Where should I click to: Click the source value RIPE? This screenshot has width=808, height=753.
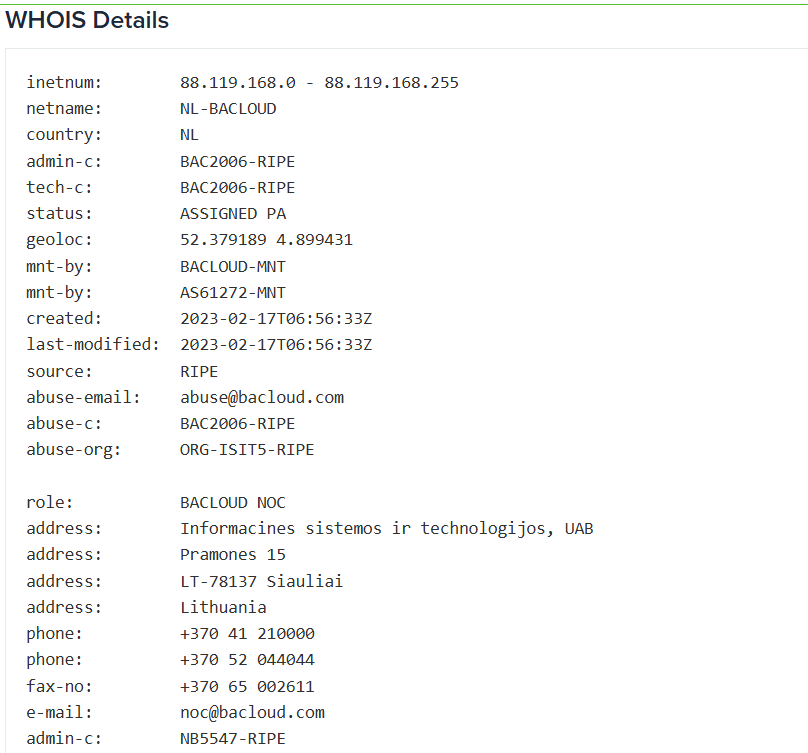click(x=199, y=372)
